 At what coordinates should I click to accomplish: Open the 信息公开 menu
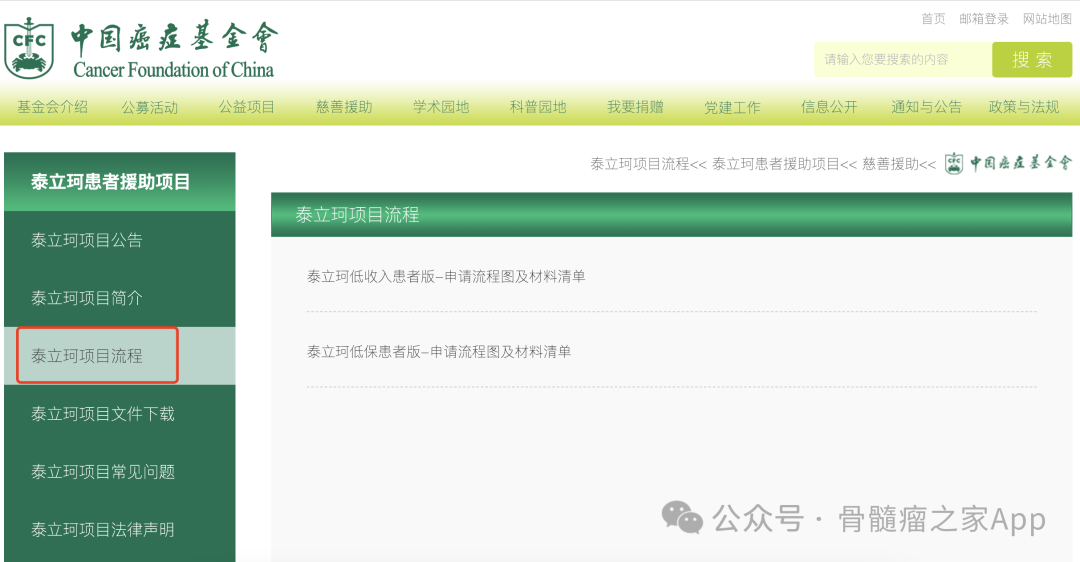[x=829, y=107]
